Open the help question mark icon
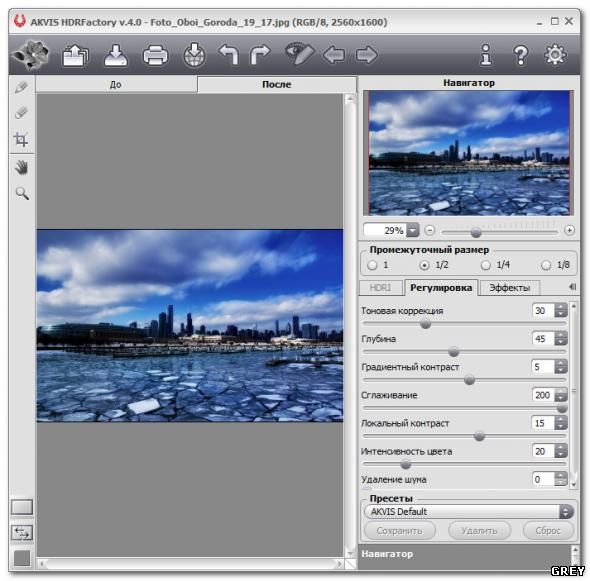 521,55
